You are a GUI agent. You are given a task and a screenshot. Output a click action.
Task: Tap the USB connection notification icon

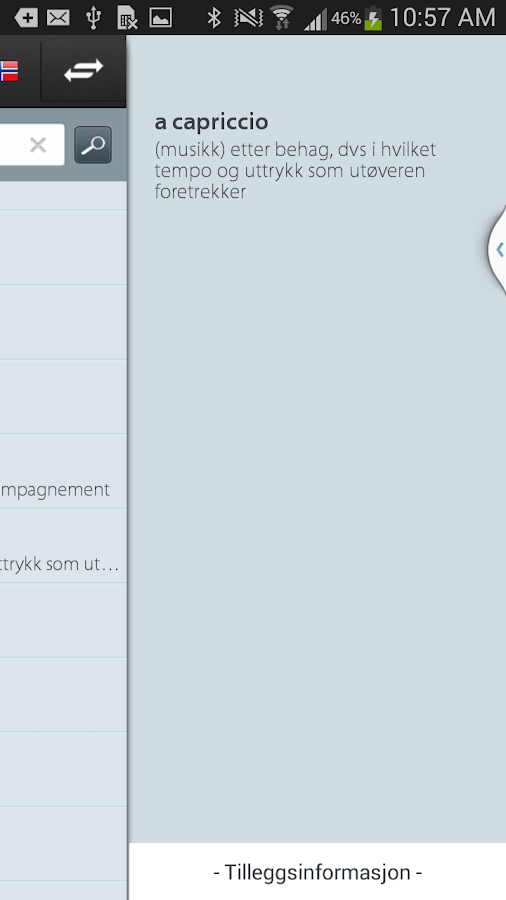(93, 18)
